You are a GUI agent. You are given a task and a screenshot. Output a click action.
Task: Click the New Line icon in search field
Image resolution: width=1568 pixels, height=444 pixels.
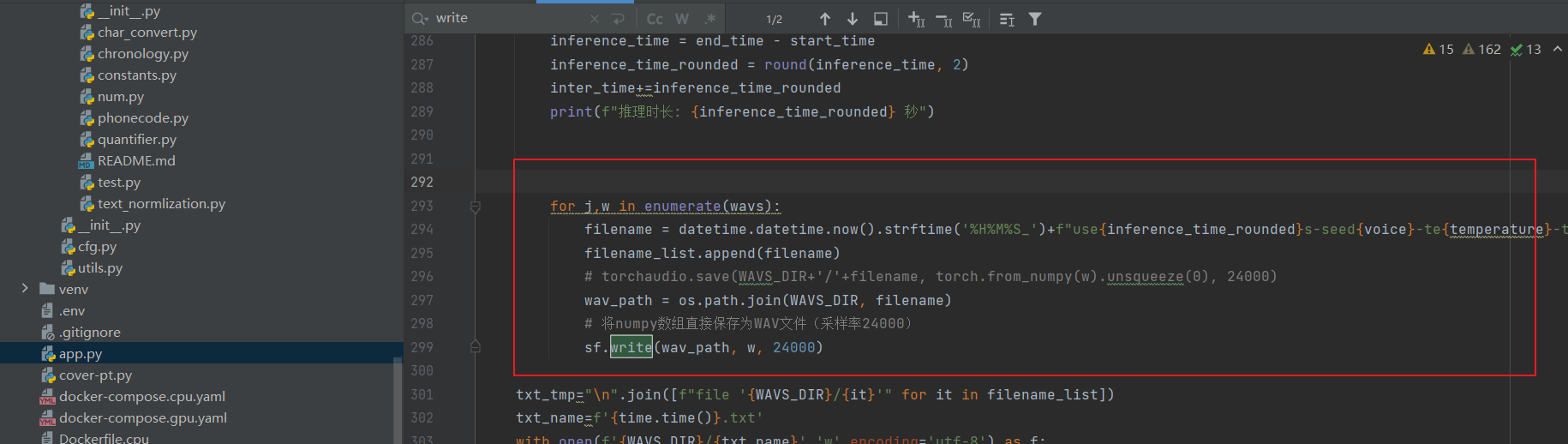pyautogui.click(x=618, y=19)
